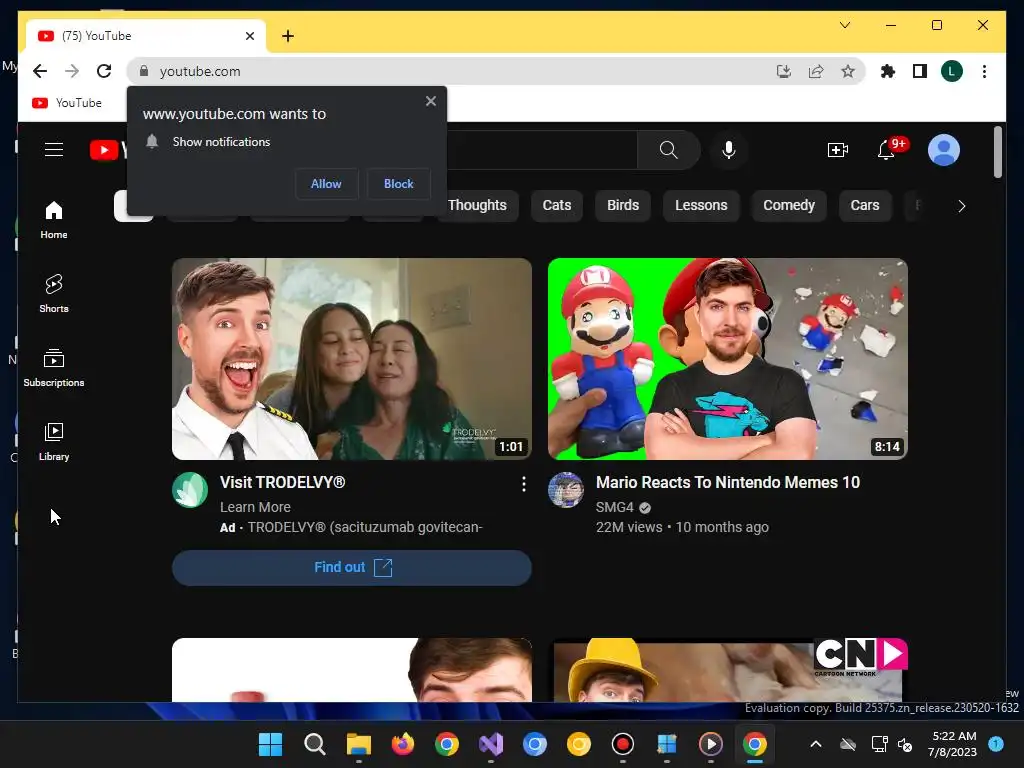Viewport: 1024px width, 768px height.
Task: Open Library in the sidebar
Action: (x=54, y=442)
